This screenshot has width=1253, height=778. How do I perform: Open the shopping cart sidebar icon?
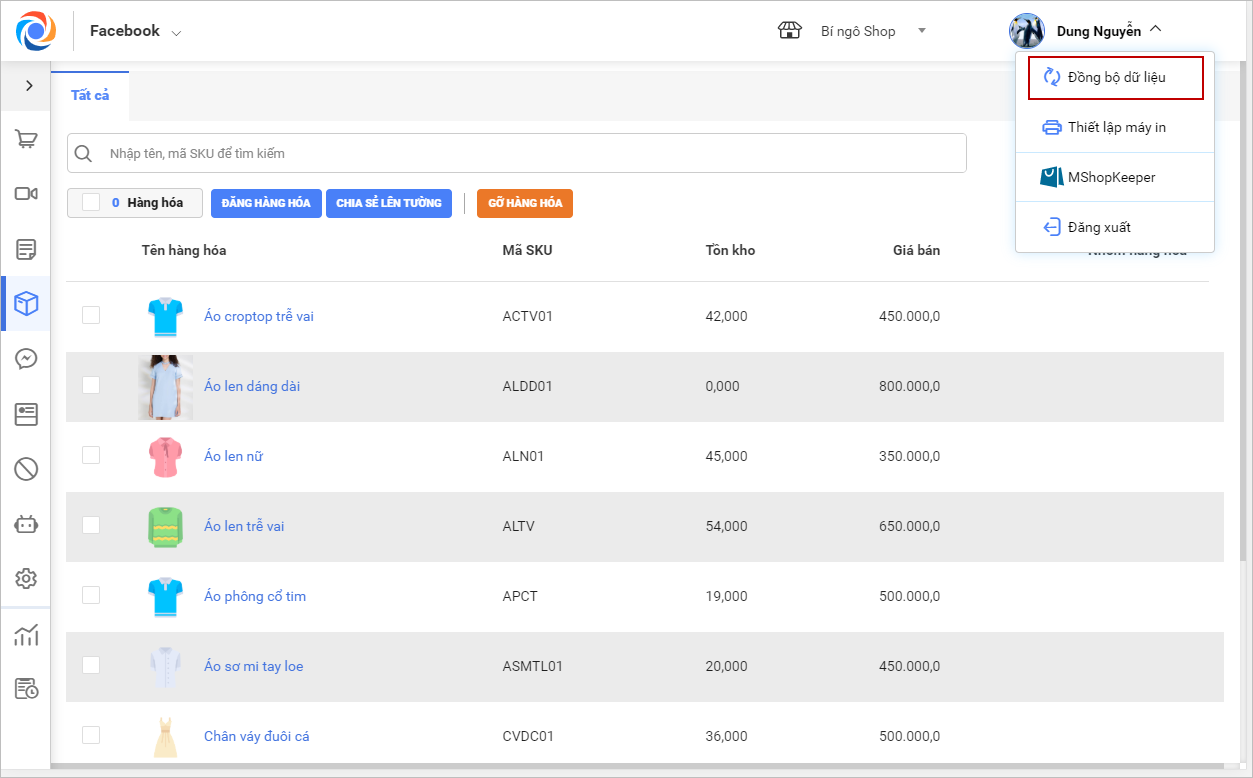point(26,140)
